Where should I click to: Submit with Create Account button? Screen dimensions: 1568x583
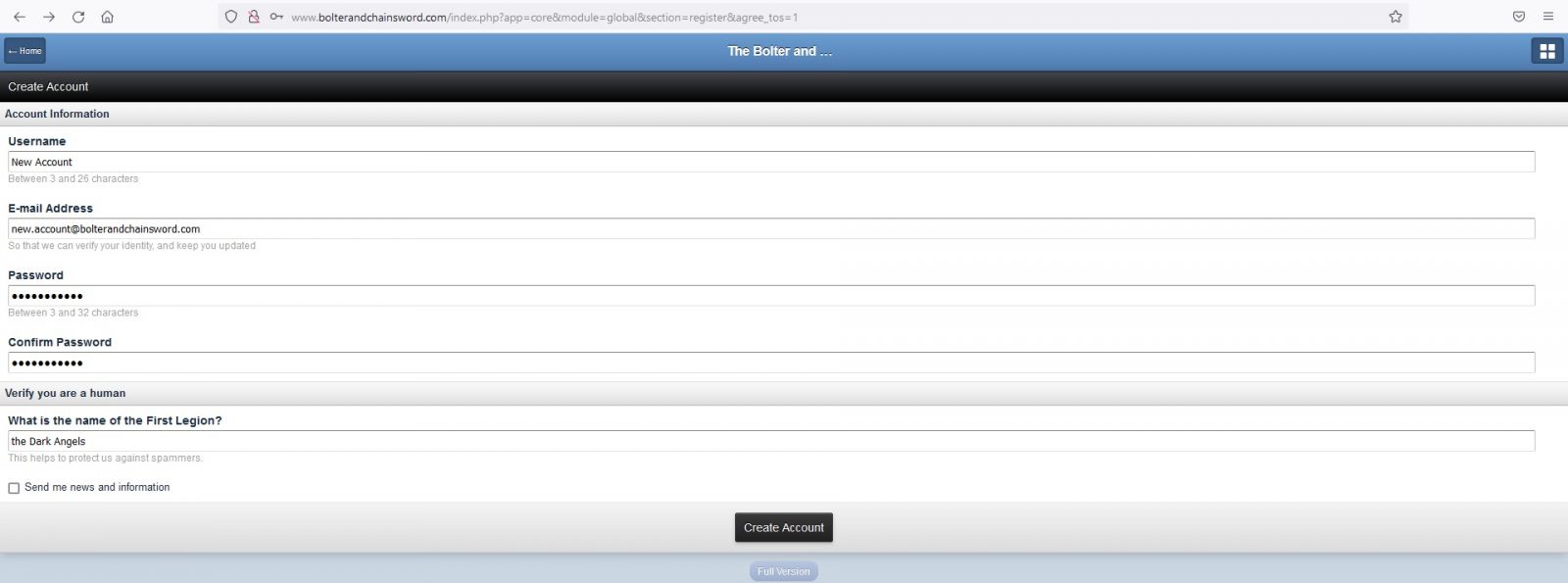click(x=784, y=527)
